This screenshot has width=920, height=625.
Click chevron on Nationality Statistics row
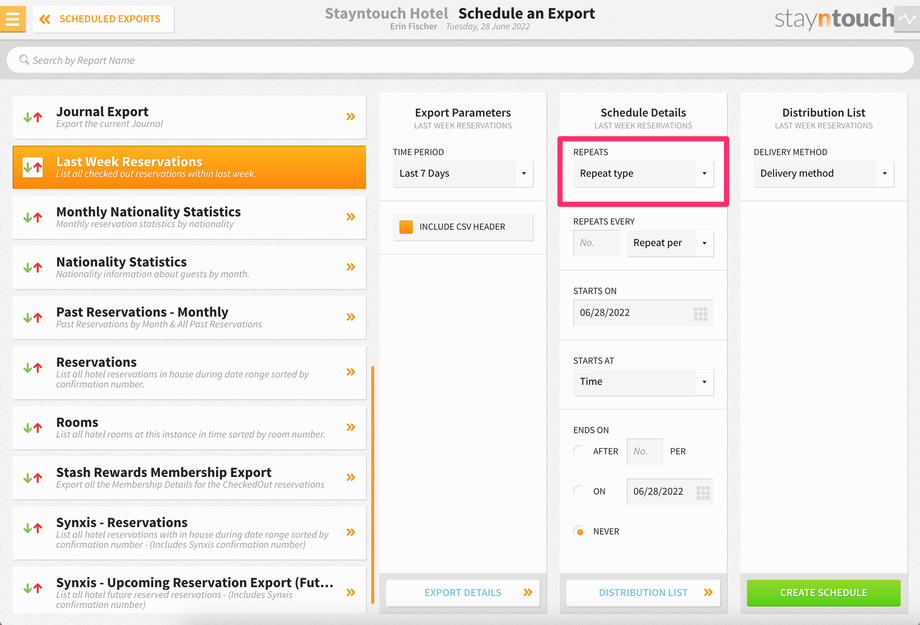tap(351, 267)
